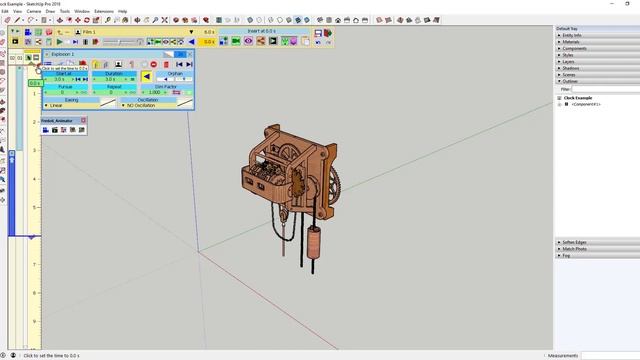640x360 pixels.
Task: Open the Window menu
Action: tap(82, 11)
